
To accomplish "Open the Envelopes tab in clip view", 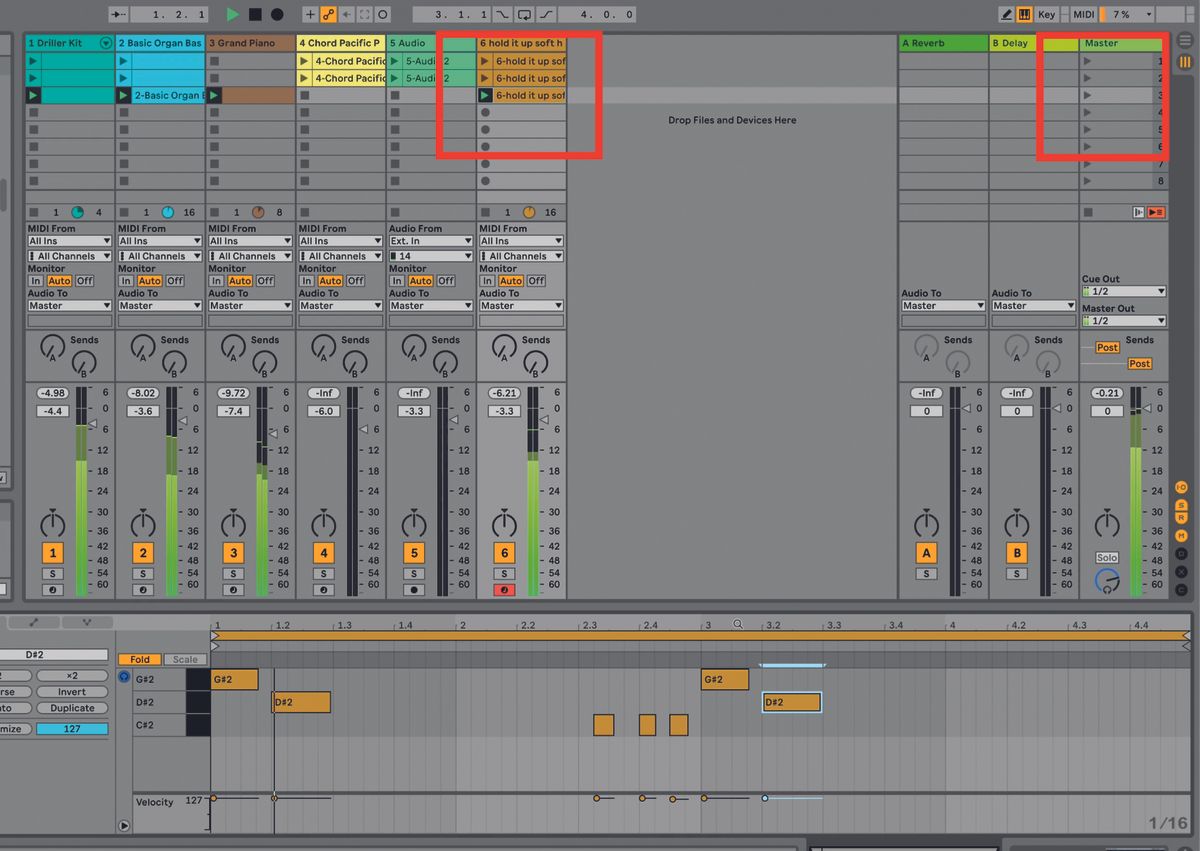I will tap(33, 622).
